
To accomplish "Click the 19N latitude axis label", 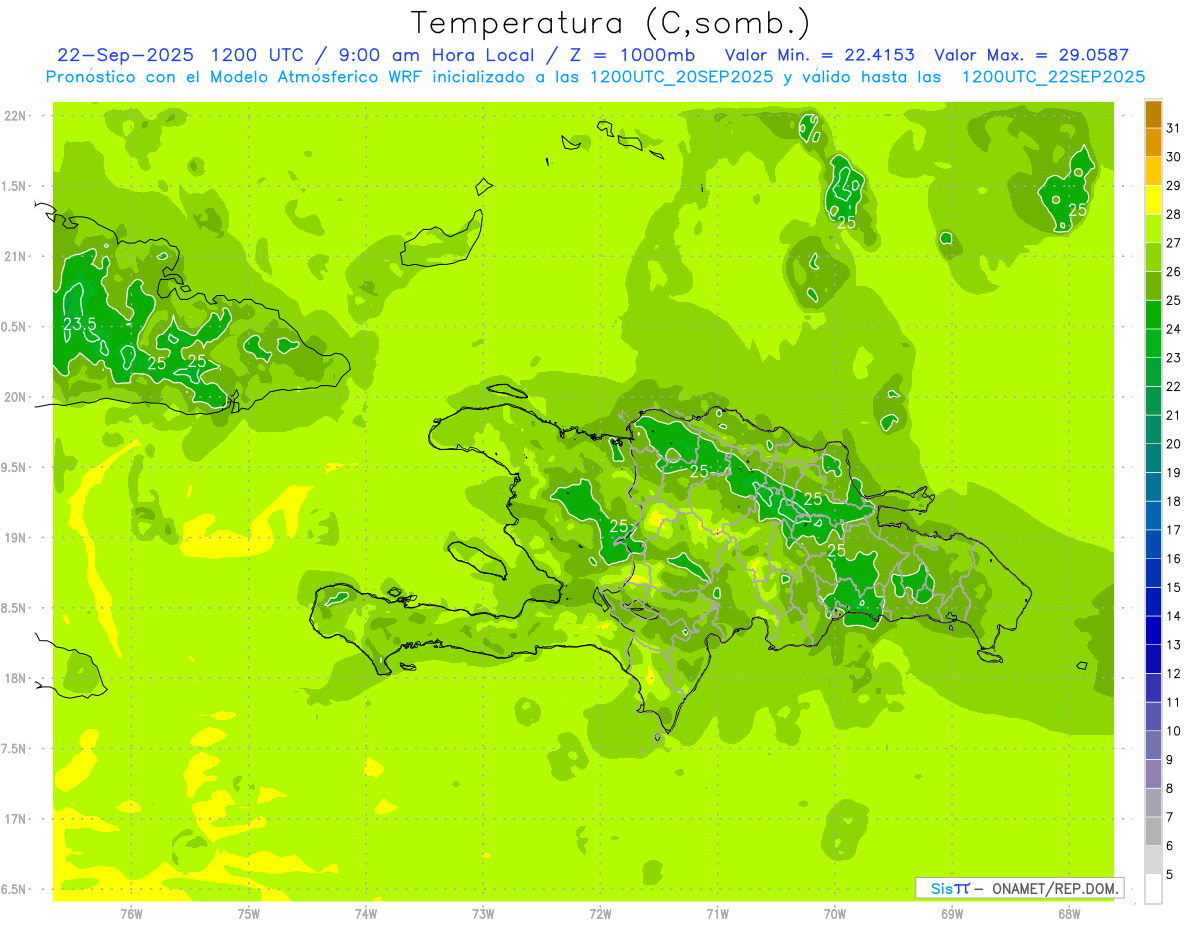I will (x=15, y=538).
